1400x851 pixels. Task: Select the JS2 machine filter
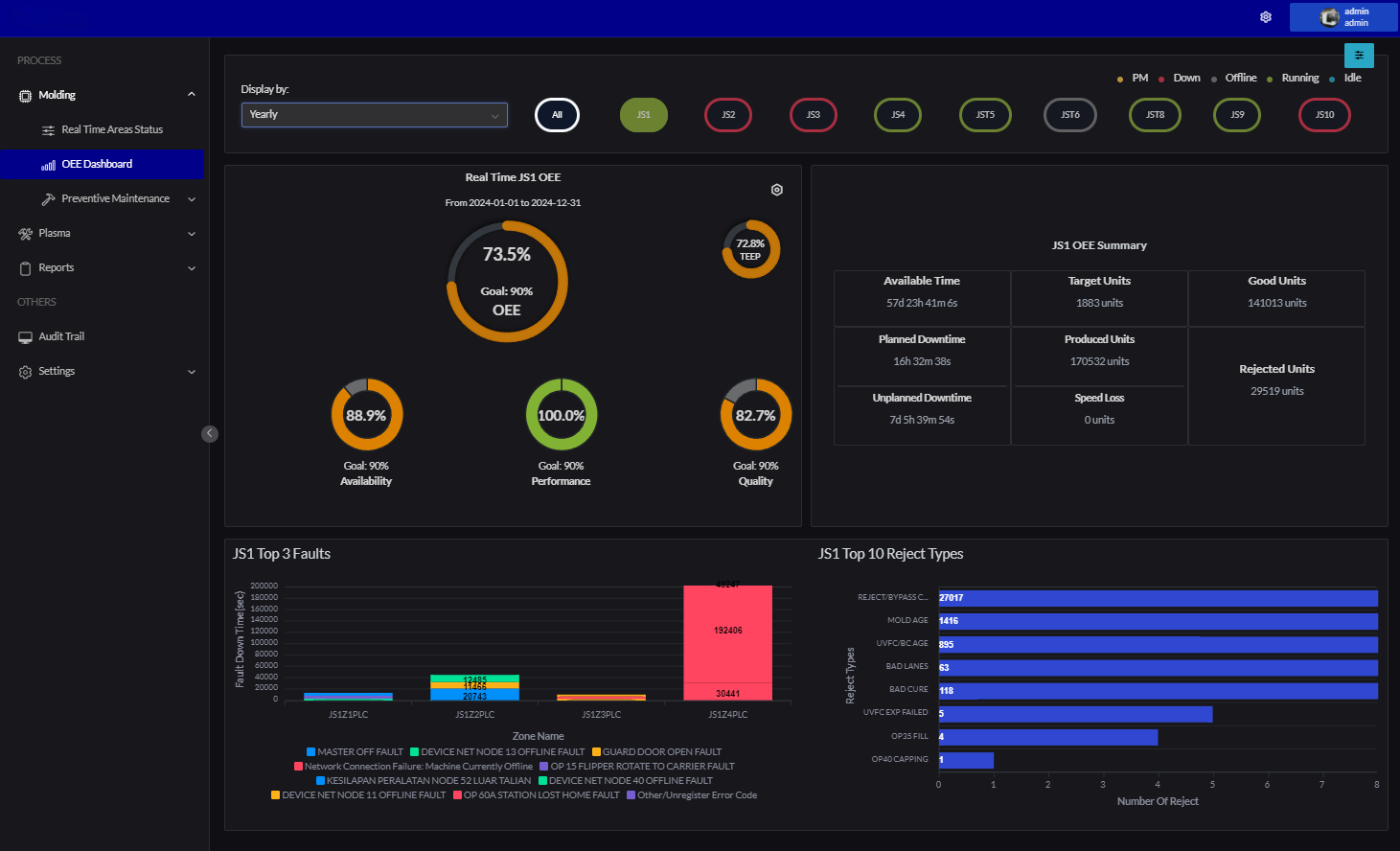pyautogui.click(x=728, y=115)
